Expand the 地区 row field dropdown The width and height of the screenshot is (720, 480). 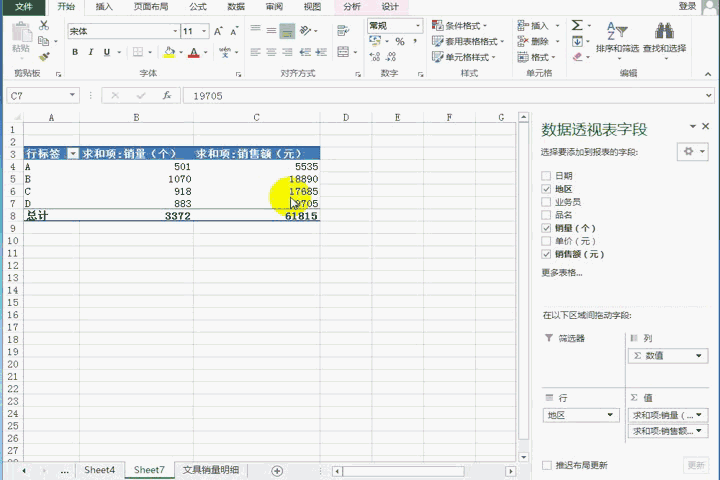click(x=611, y=415)
